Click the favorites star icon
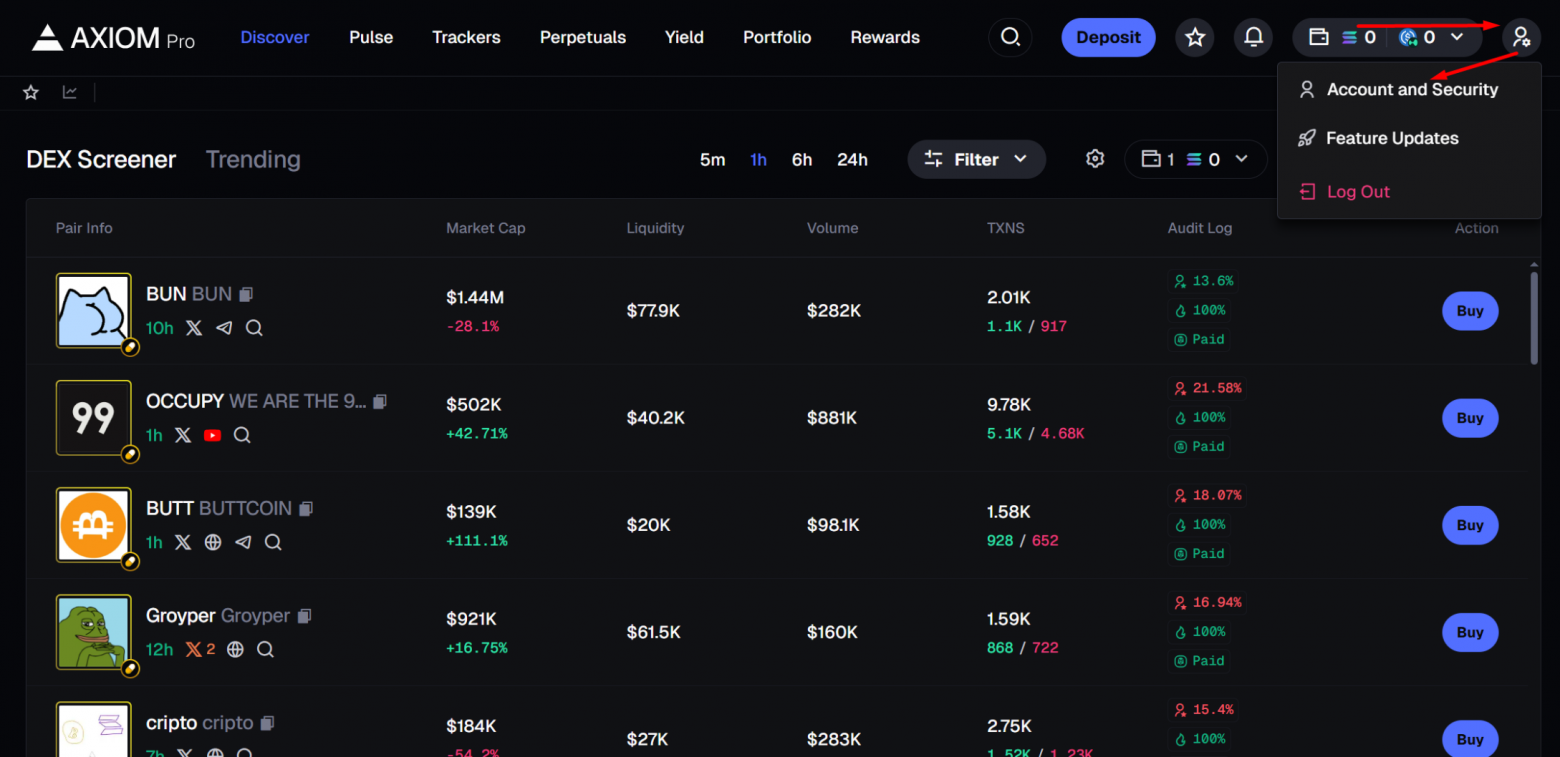The width and height of the screenshot is (1560, 757). coord(1194,37)
